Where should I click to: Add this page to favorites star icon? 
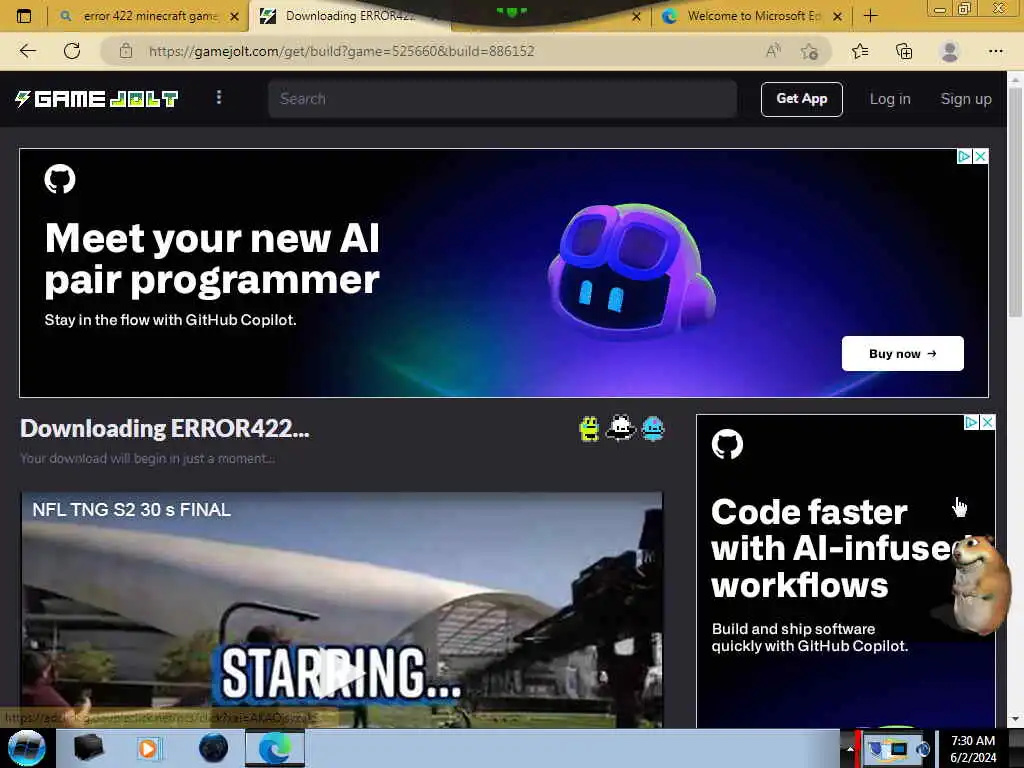[x=810, y=51]
